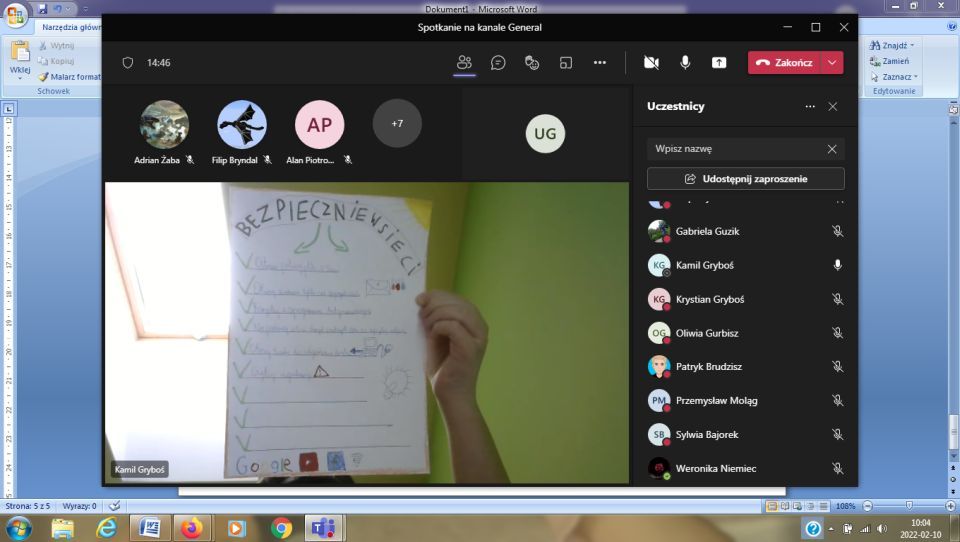Image resolution: width=960 pixels, height=542 pixels.
Task: Open the reactions and raise hand menu
Action: [x=532, y=62]
